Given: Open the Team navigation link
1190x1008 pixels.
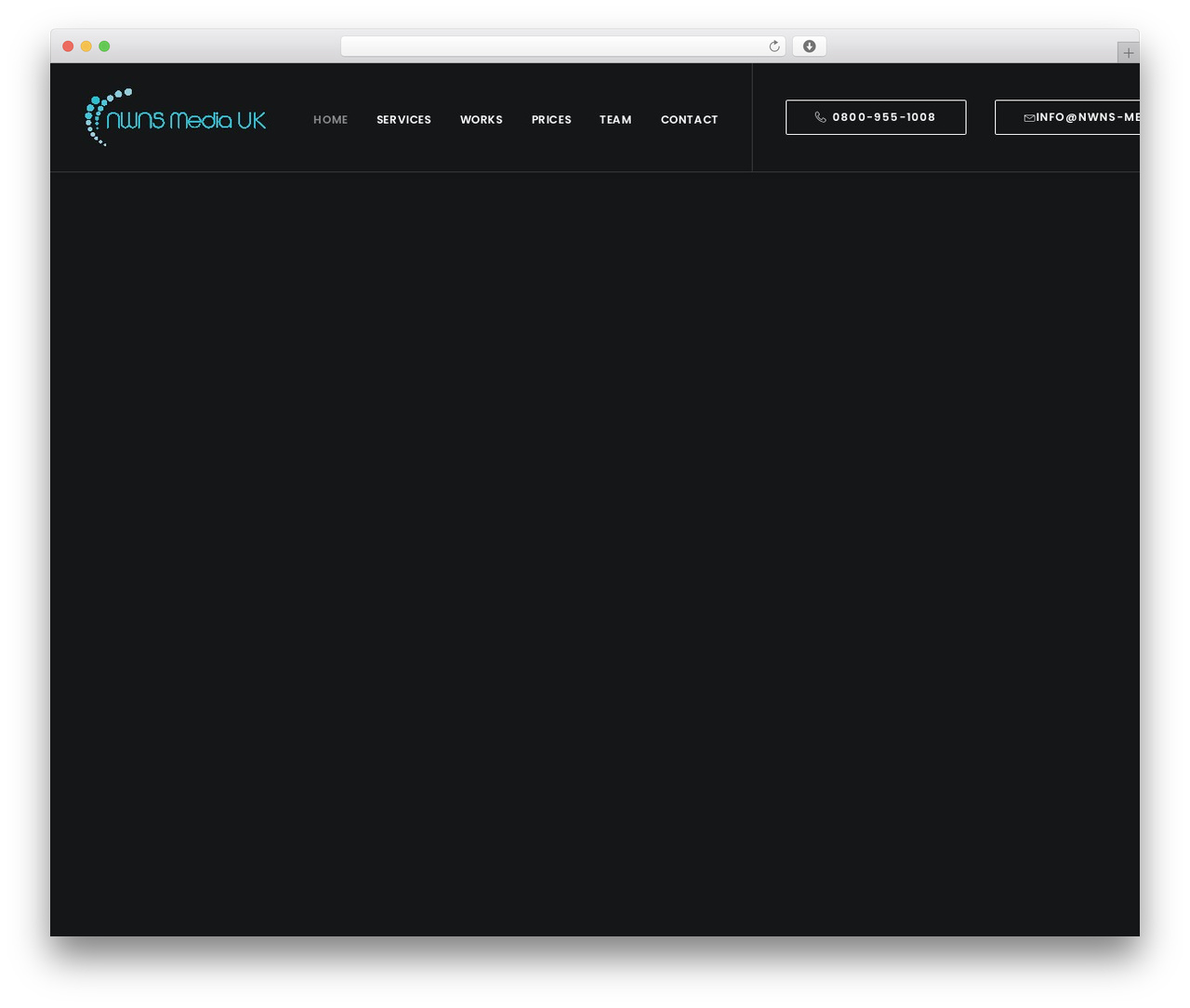Looking at the screenshot, I should [x=615, y=120].
